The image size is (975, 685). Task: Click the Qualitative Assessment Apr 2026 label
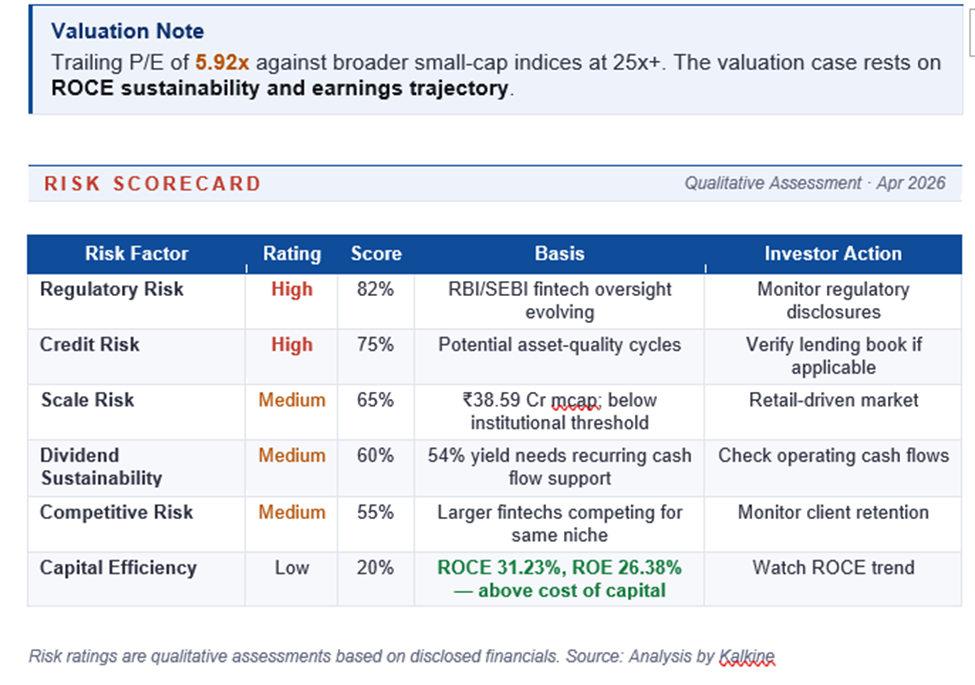(x=814, y=184)
